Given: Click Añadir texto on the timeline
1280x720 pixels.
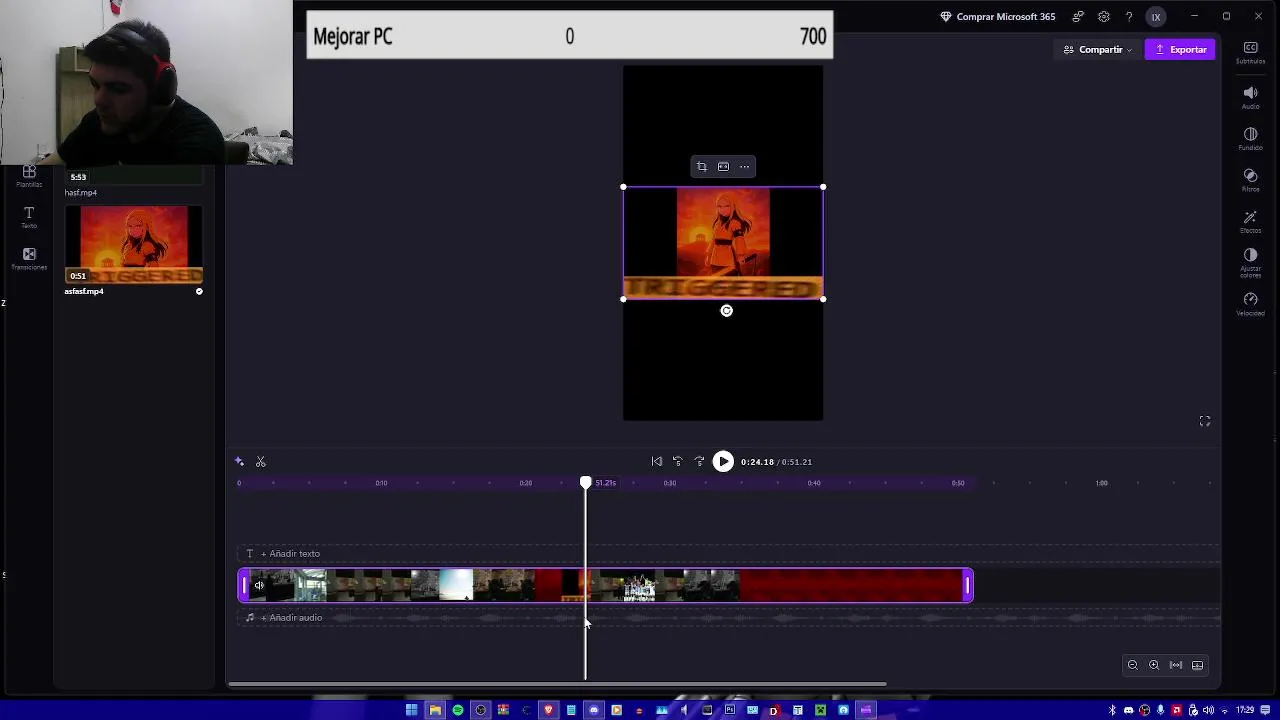Looking at the screenshot, I should pos(290,554).
